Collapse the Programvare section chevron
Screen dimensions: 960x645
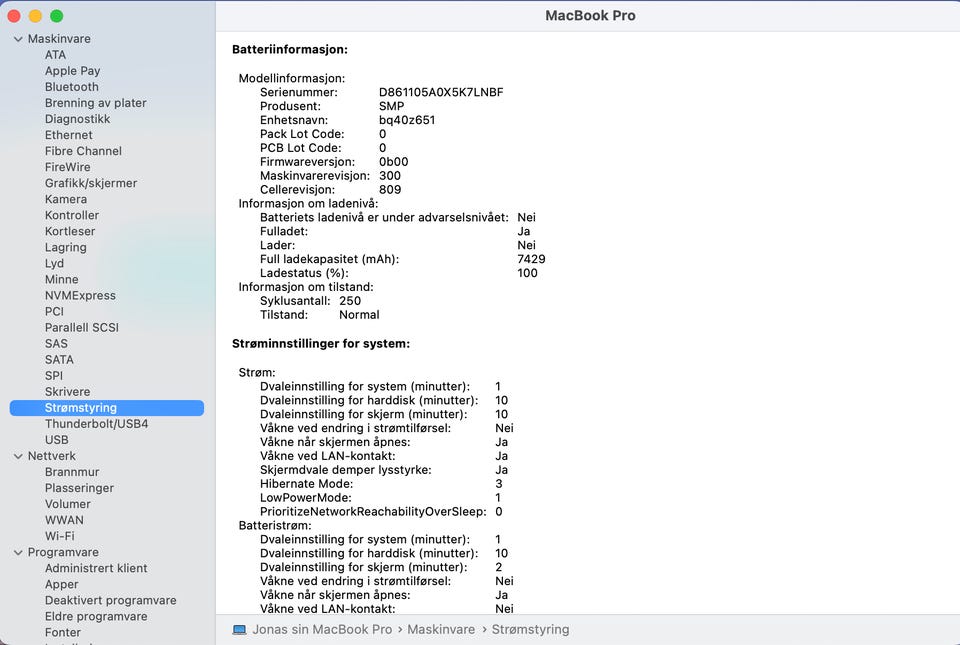point(18,553)
